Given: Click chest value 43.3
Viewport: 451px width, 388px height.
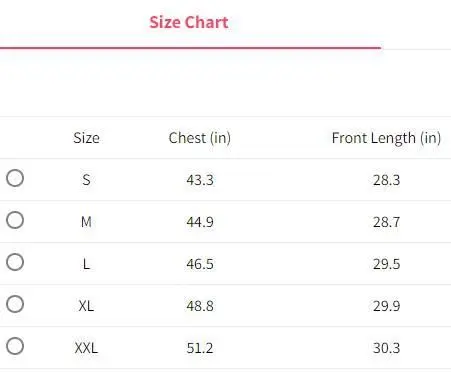Looking at the screenshot, I should click(x=200, y=180).
